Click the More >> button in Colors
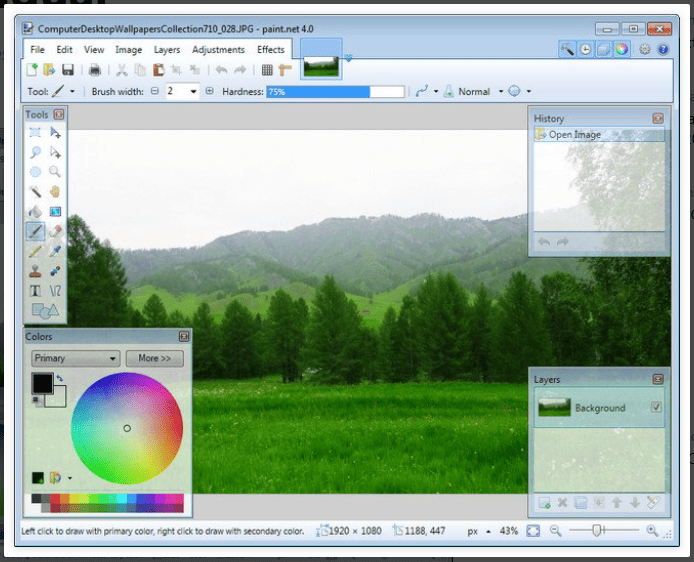This screenshot has width=694, height=562. click(154, 358)
